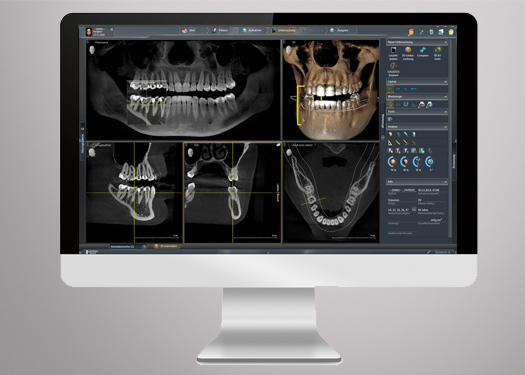Collapse the Werkzeuge section

[x=445, y=97]
